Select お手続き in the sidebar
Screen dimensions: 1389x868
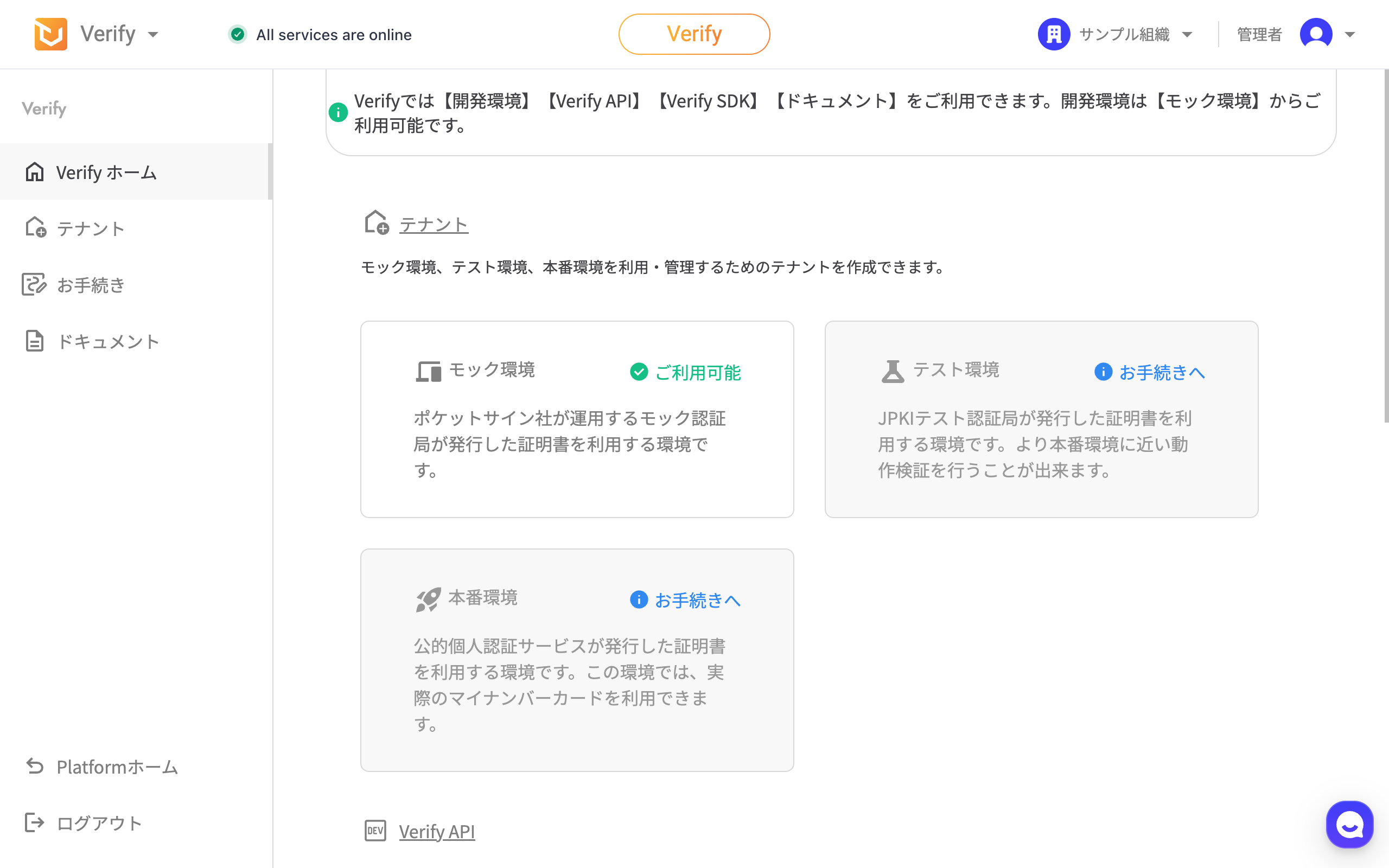(91, 285)
